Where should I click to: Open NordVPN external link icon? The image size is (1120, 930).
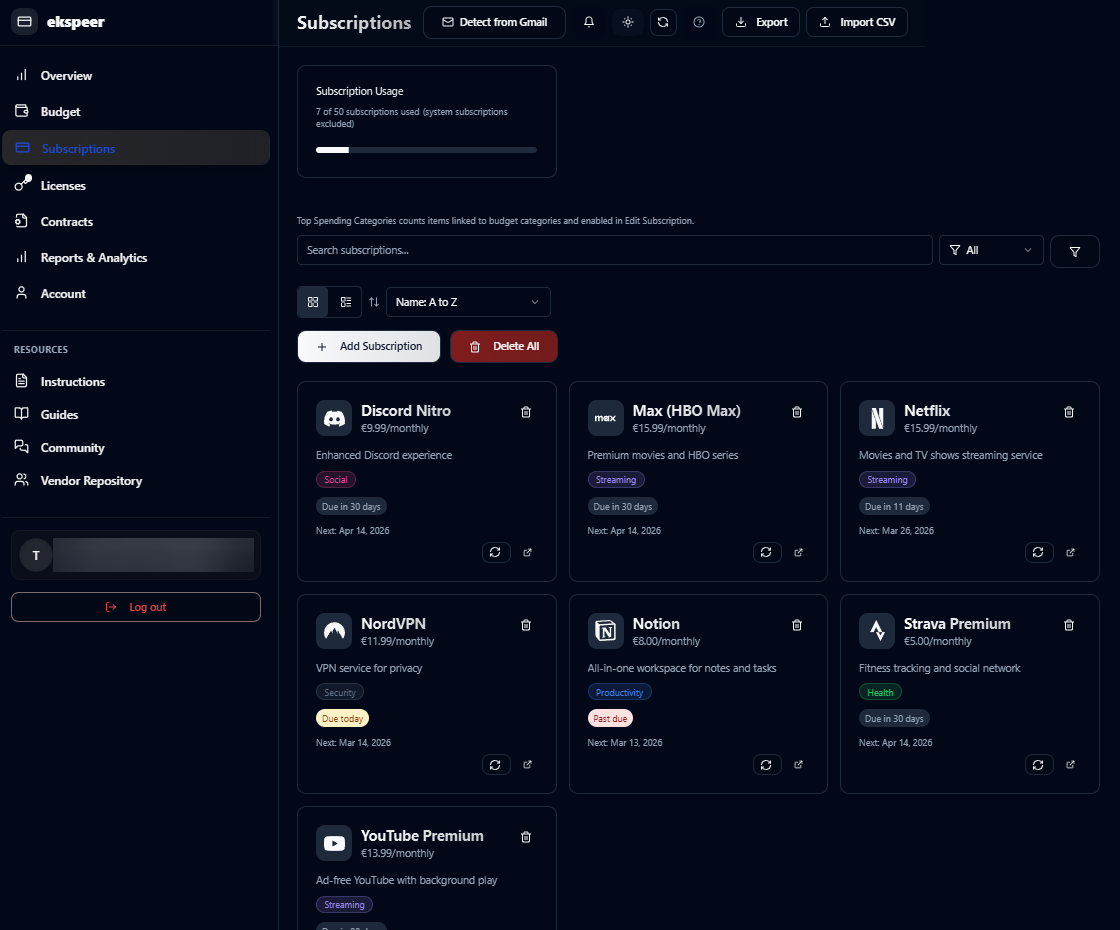pos(527,765)
